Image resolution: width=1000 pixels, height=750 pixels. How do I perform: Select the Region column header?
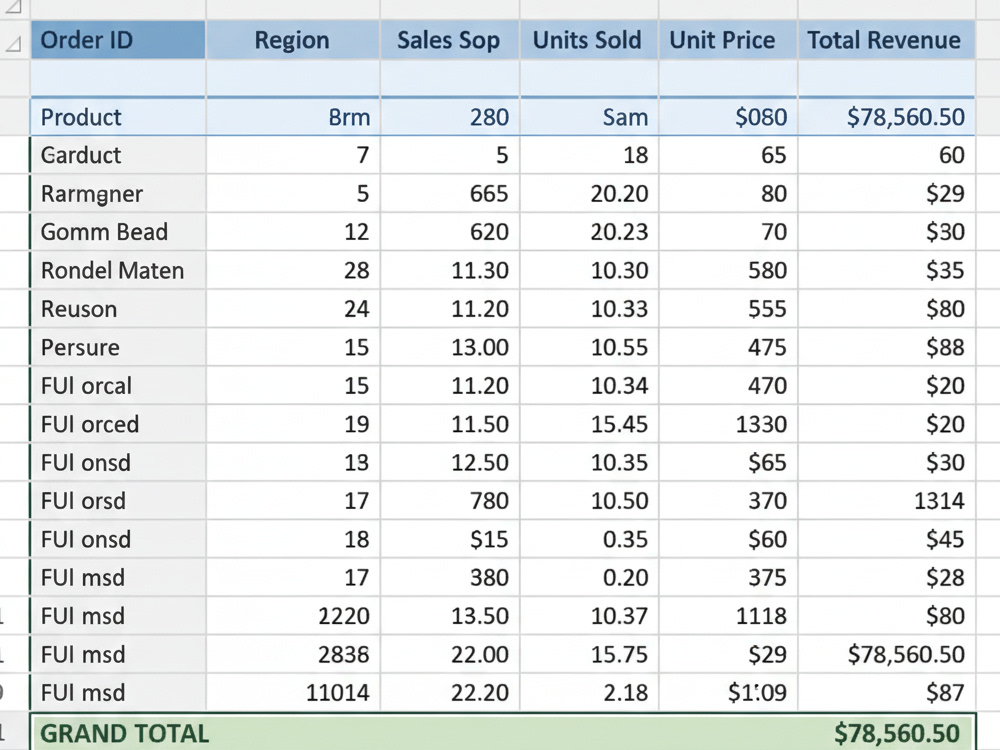click(x=293, y=40)
